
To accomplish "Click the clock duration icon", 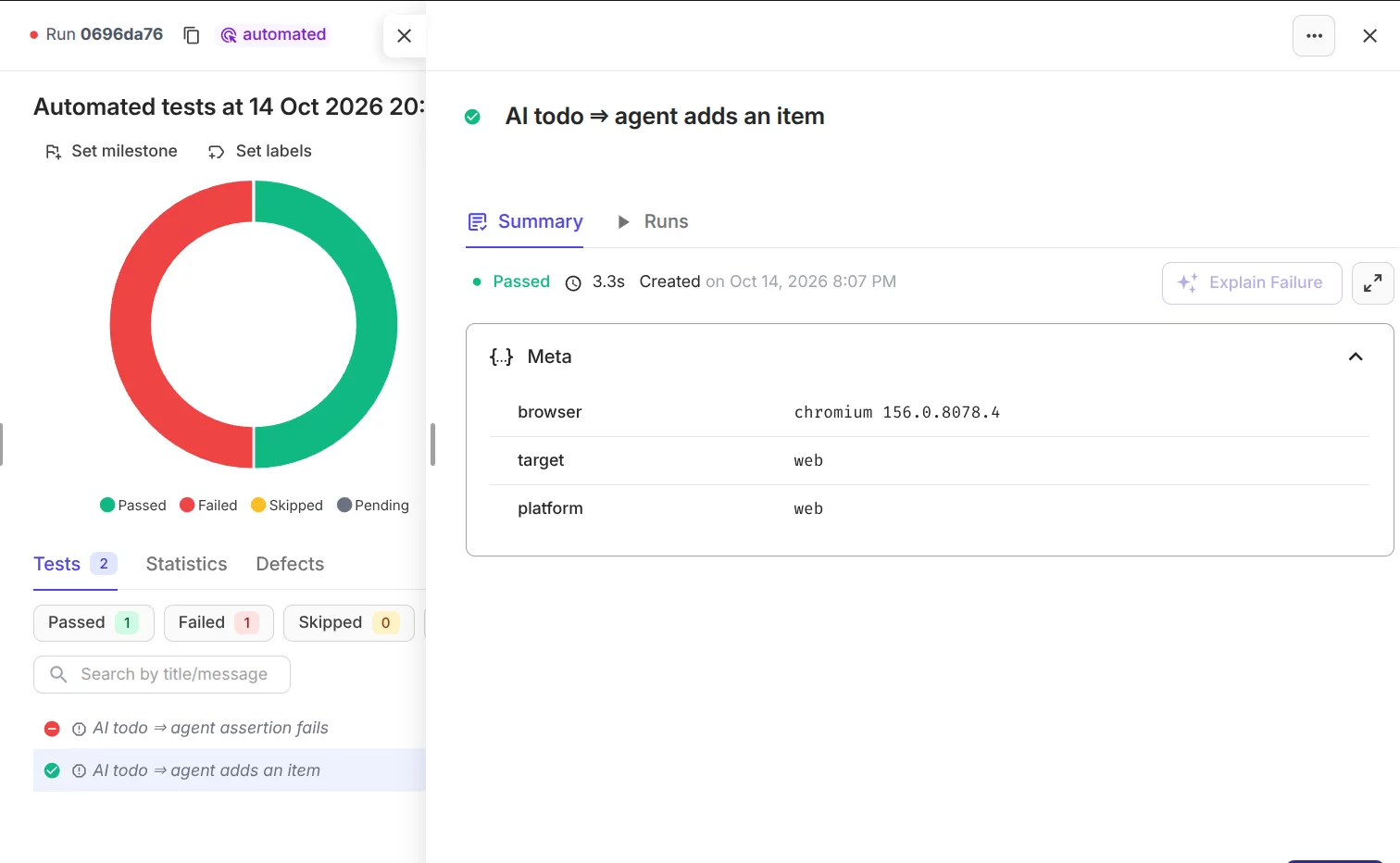I will pyautogui.click(x=573, y=282).
